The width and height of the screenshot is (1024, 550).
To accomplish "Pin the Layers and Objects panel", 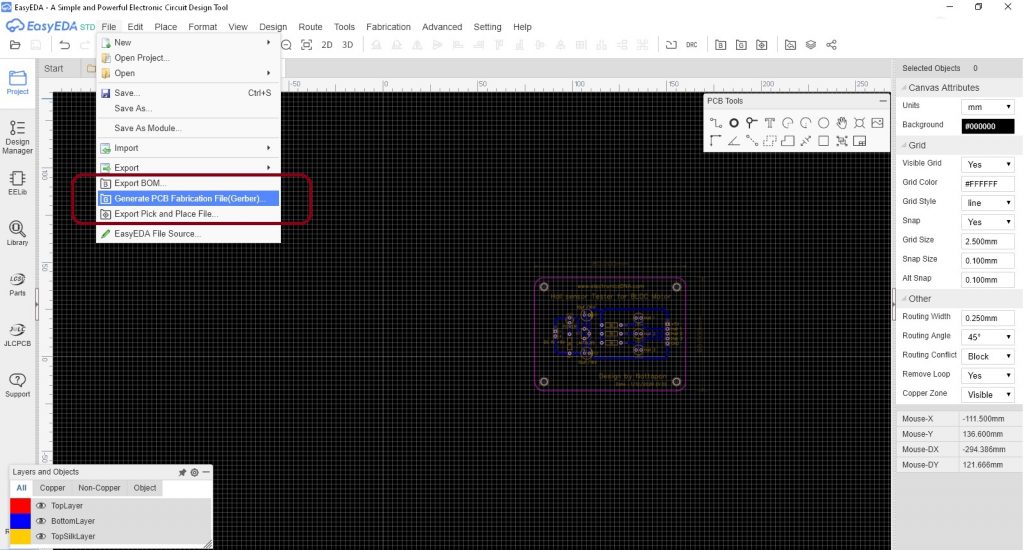I will [182, 472].
